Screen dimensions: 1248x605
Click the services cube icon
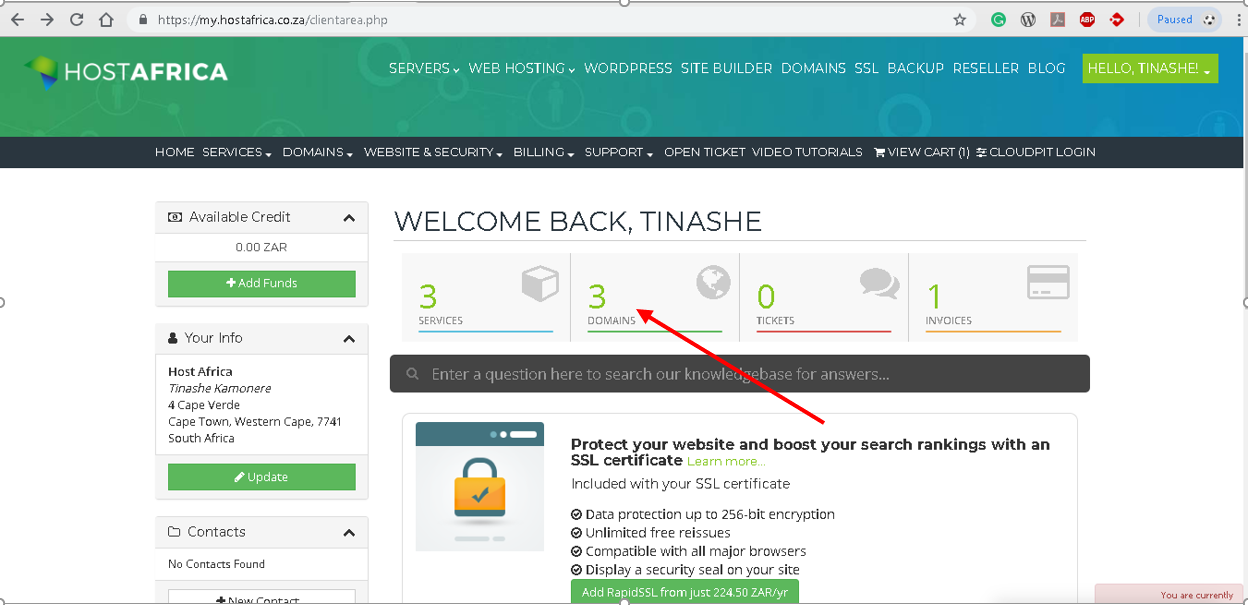[x=540, y=284]
